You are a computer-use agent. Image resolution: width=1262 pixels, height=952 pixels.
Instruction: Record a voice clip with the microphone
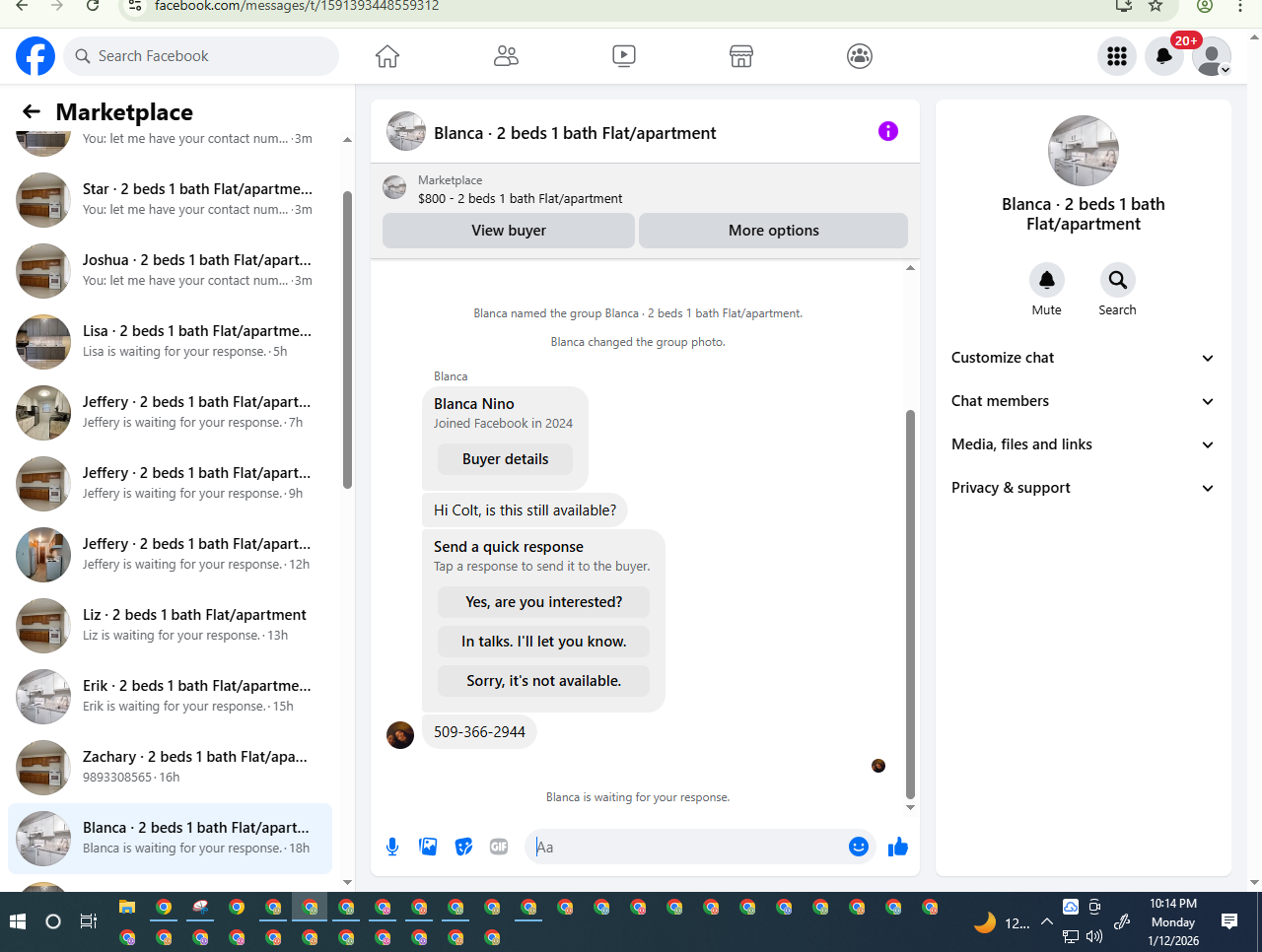point(392,847)
